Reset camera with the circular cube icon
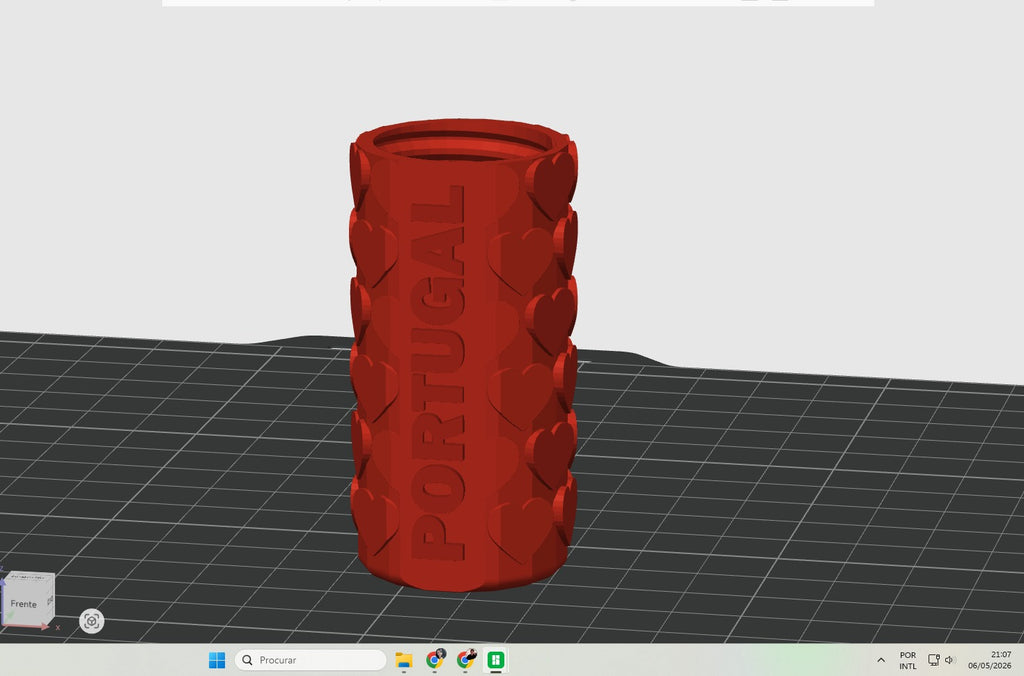 91,620
